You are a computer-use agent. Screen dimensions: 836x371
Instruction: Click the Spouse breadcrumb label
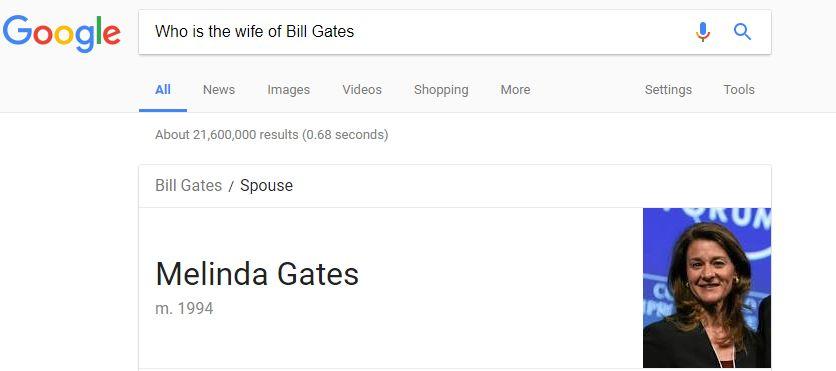[266, 186]
